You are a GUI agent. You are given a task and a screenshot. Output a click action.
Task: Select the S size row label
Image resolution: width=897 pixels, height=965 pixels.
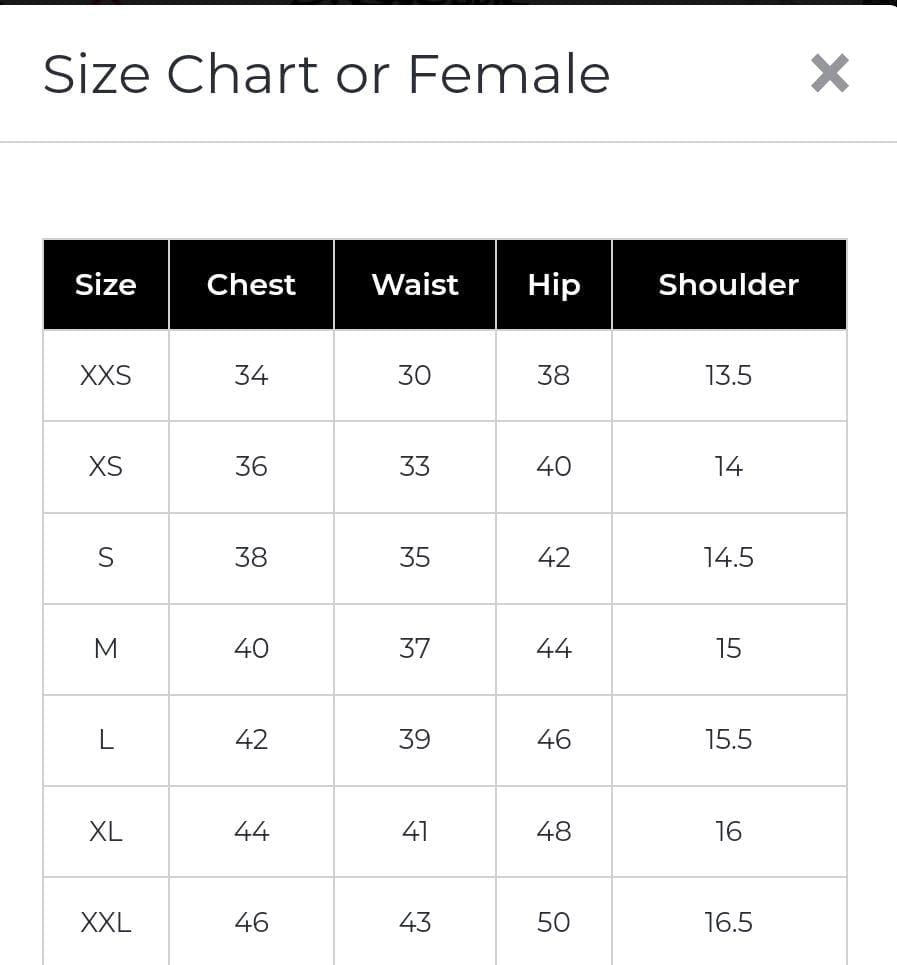[106, 558]
